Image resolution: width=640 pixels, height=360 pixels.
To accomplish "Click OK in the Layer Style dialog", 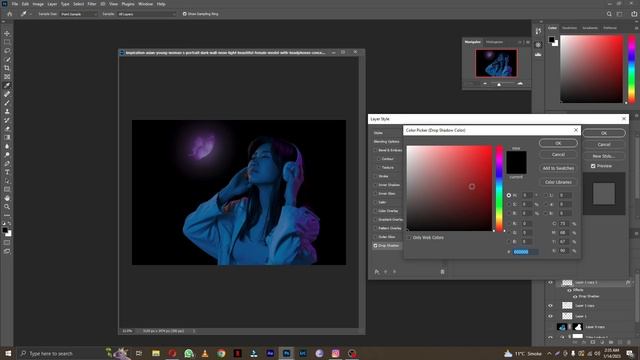I will pyautogui.click(x=604, y=133).
